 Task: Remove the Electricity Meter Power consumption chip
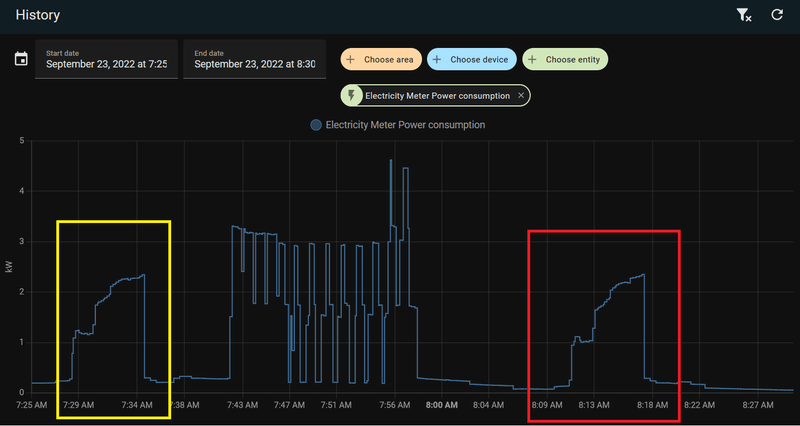[x=520, y=95]
